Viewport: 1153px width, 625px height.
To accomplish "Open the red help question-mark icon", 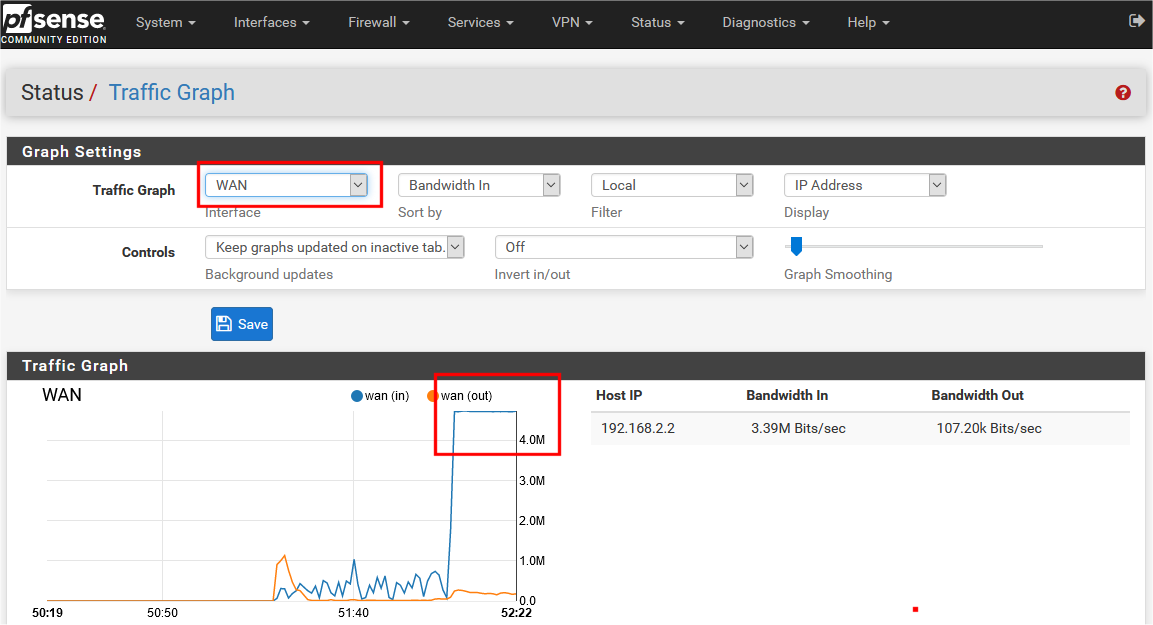I will (1123, 93).
